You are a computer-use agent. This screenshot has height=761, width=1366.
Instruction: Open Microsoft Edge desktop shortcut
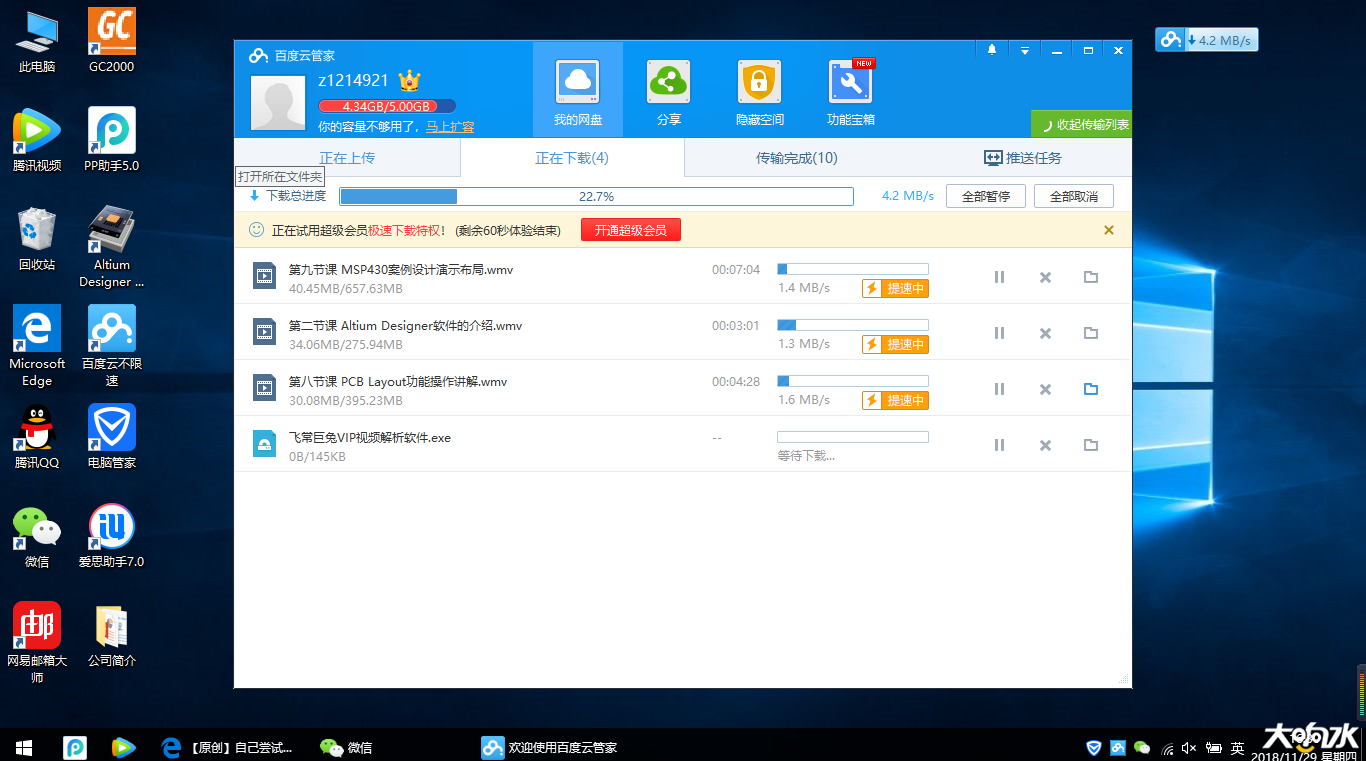click(37, 346)
